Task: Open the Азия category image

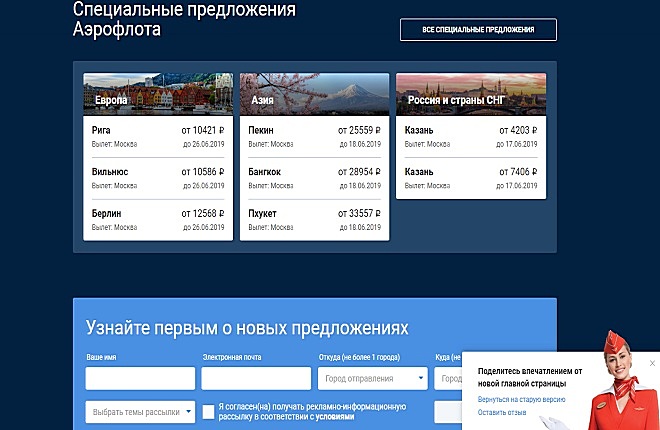Action: click(314, 94)
